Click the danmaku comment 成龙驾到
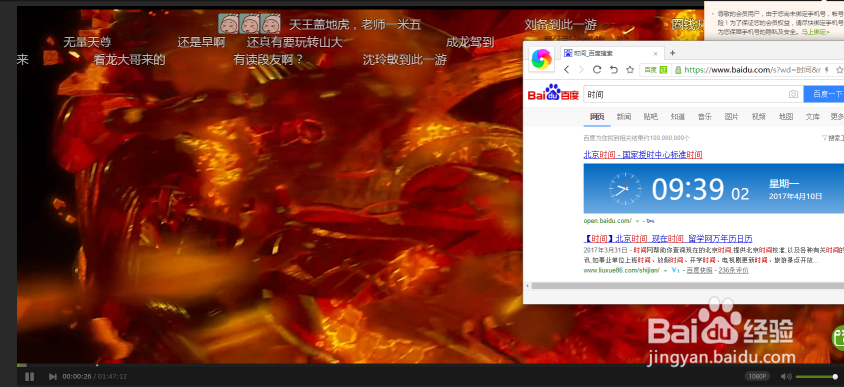 (470, 42)
